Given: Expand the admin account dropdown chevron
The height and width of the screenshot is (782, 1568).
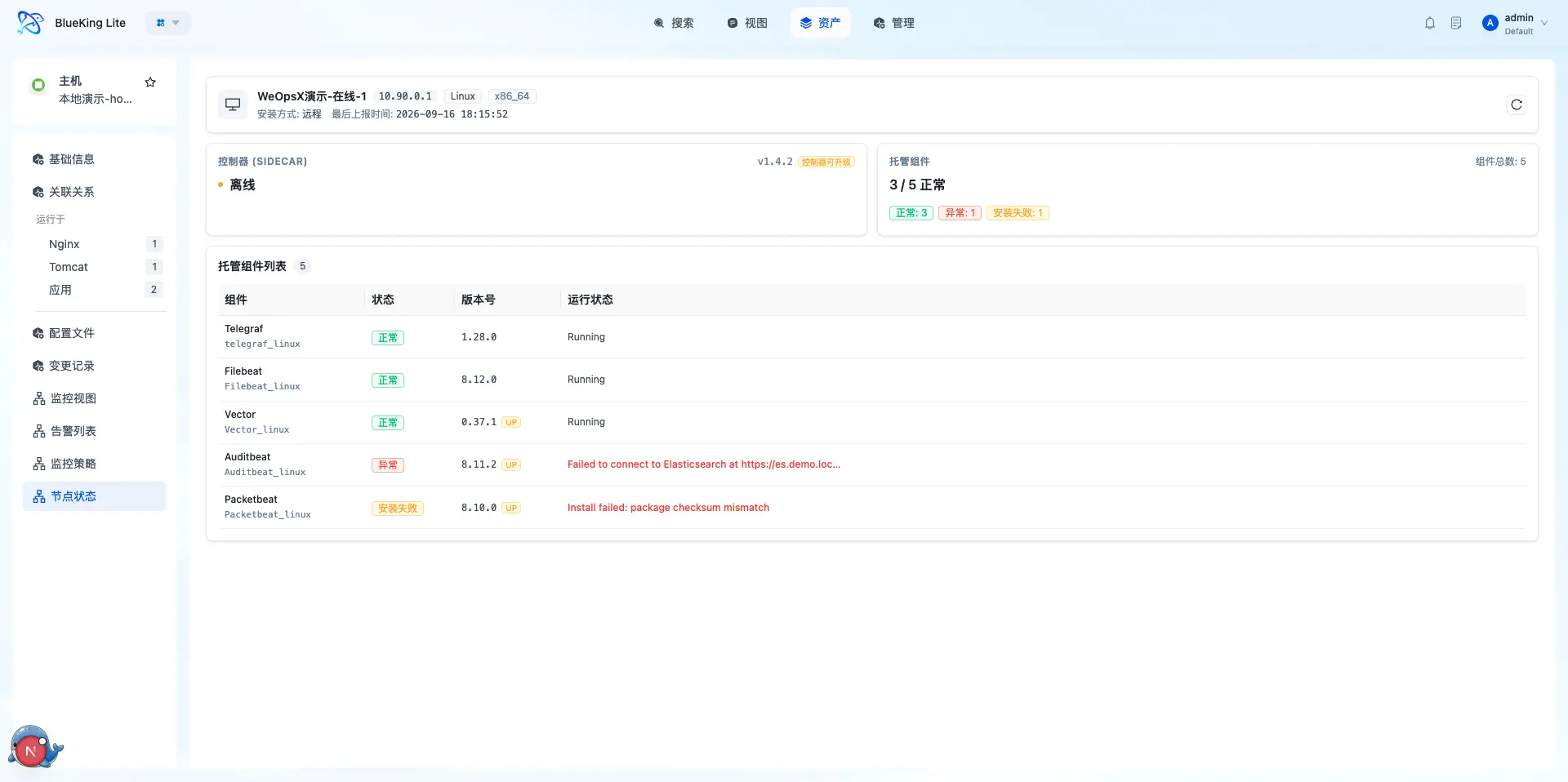Looking at the screenshot, I should tap(1544, 24).
